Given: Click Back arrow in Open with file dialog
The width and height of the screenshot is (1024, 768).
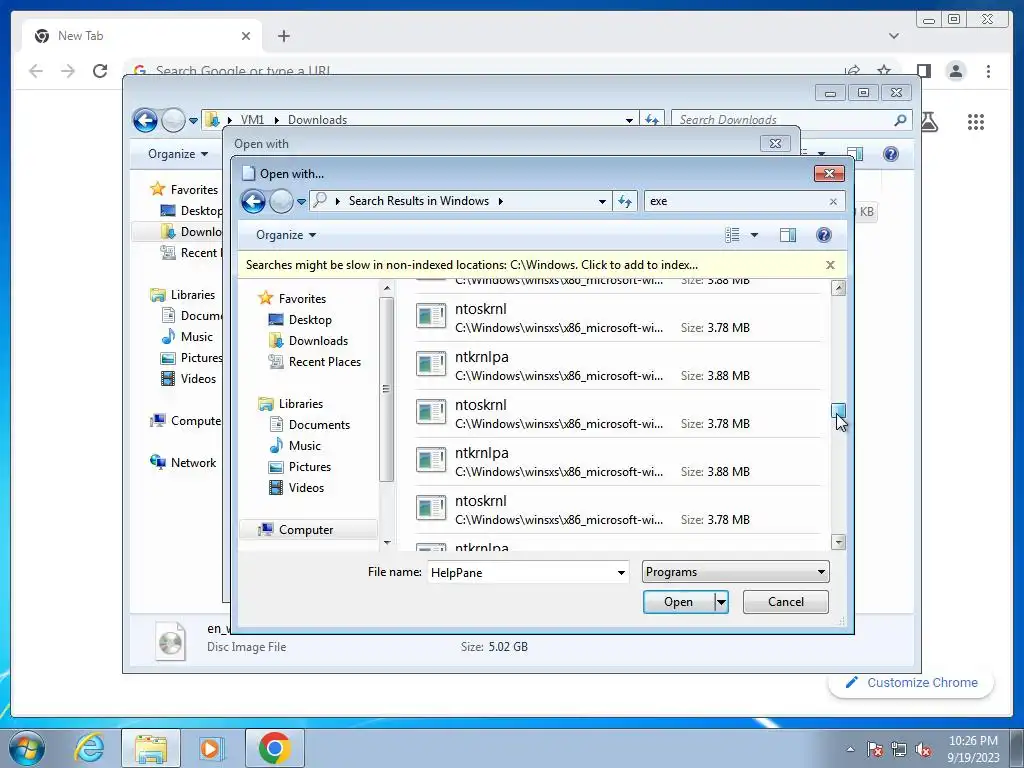Looking at the screenshot, I should point(253,201).
